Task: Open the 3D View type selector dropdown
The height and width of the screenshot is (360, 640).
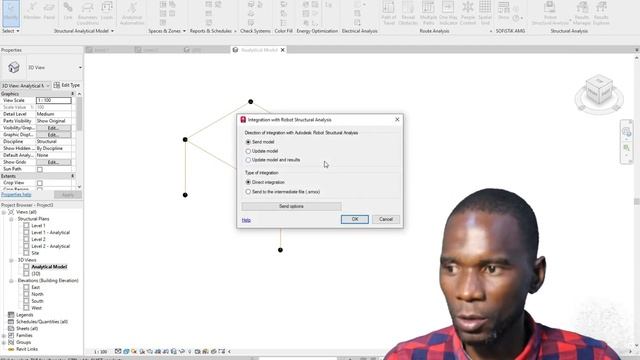Action: point(80,67)
